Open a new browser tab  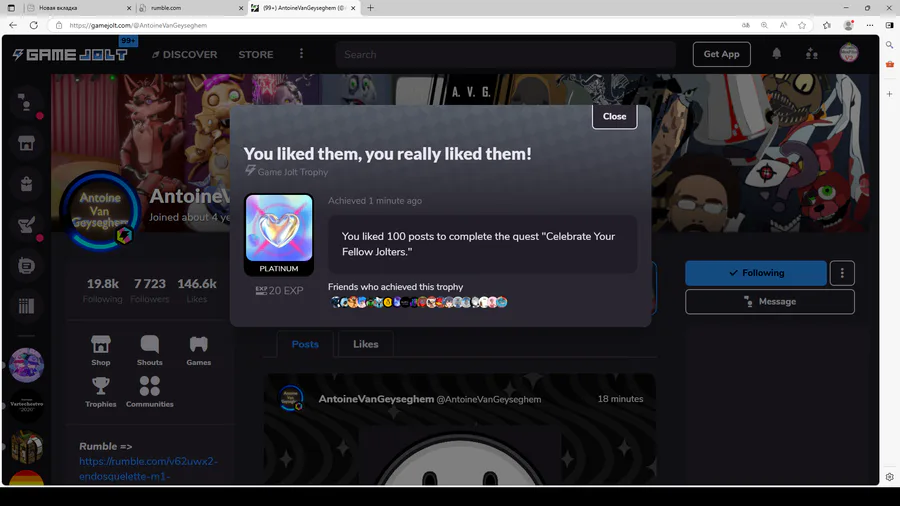pos(370,8)
